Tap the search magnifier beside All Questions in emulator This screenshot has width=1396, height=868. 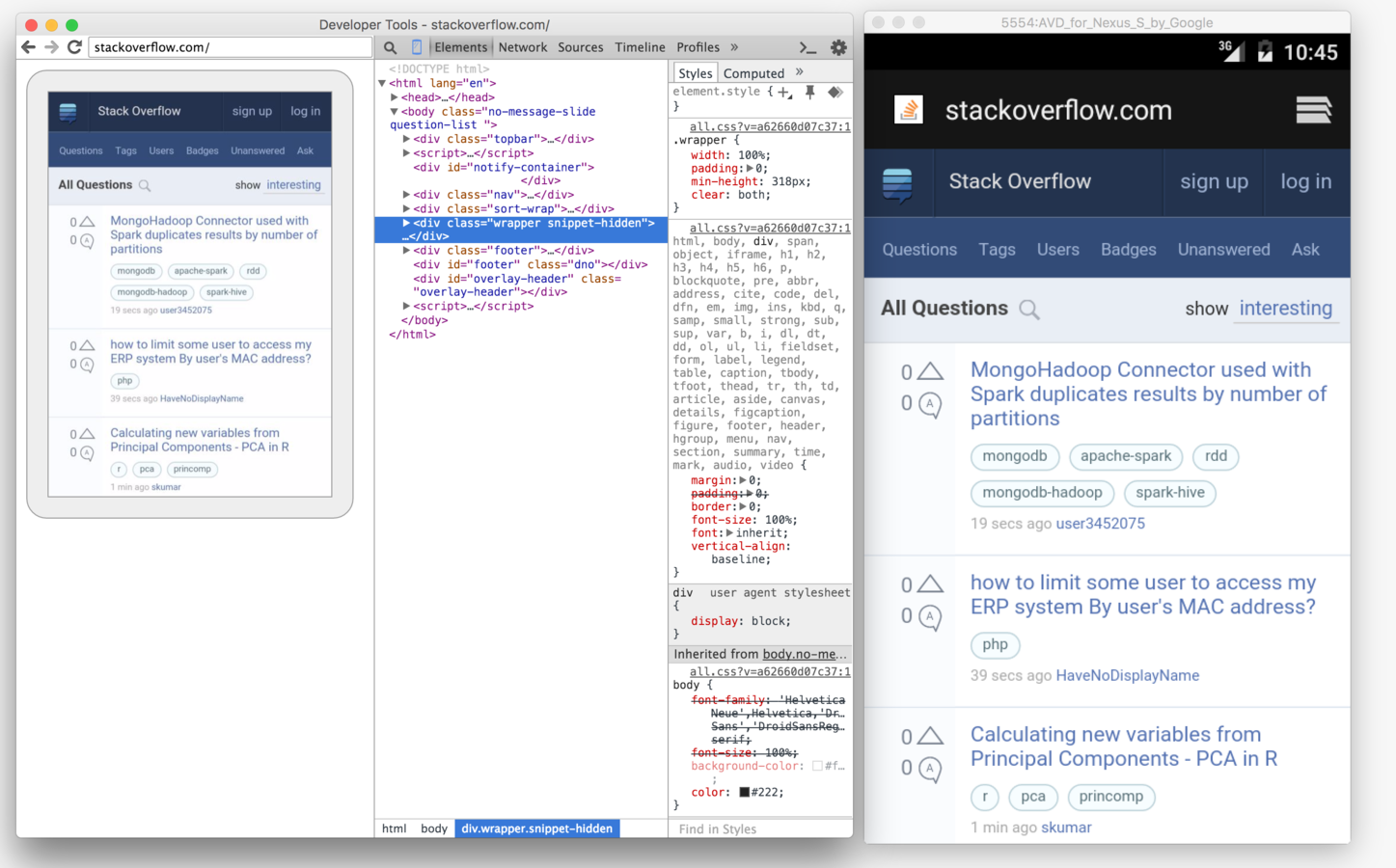[1029, 310]
